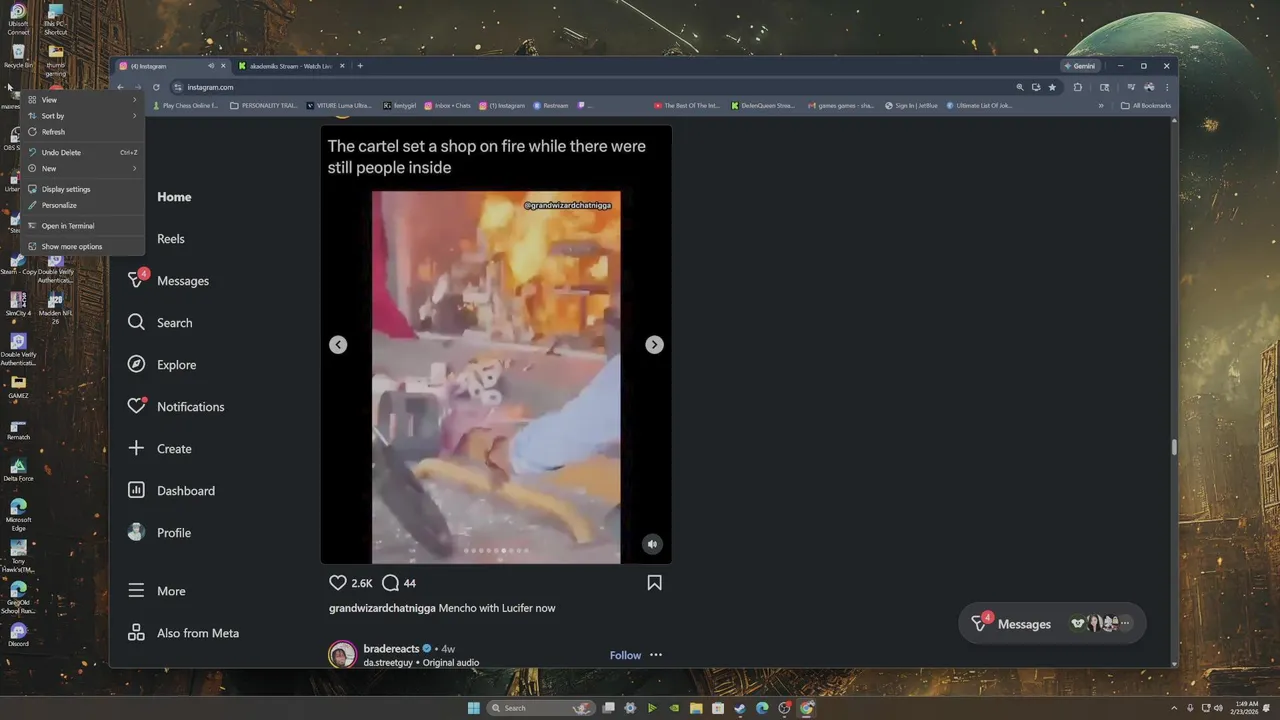Open Ubisoft Connect desktop icon

pos(18,20)
